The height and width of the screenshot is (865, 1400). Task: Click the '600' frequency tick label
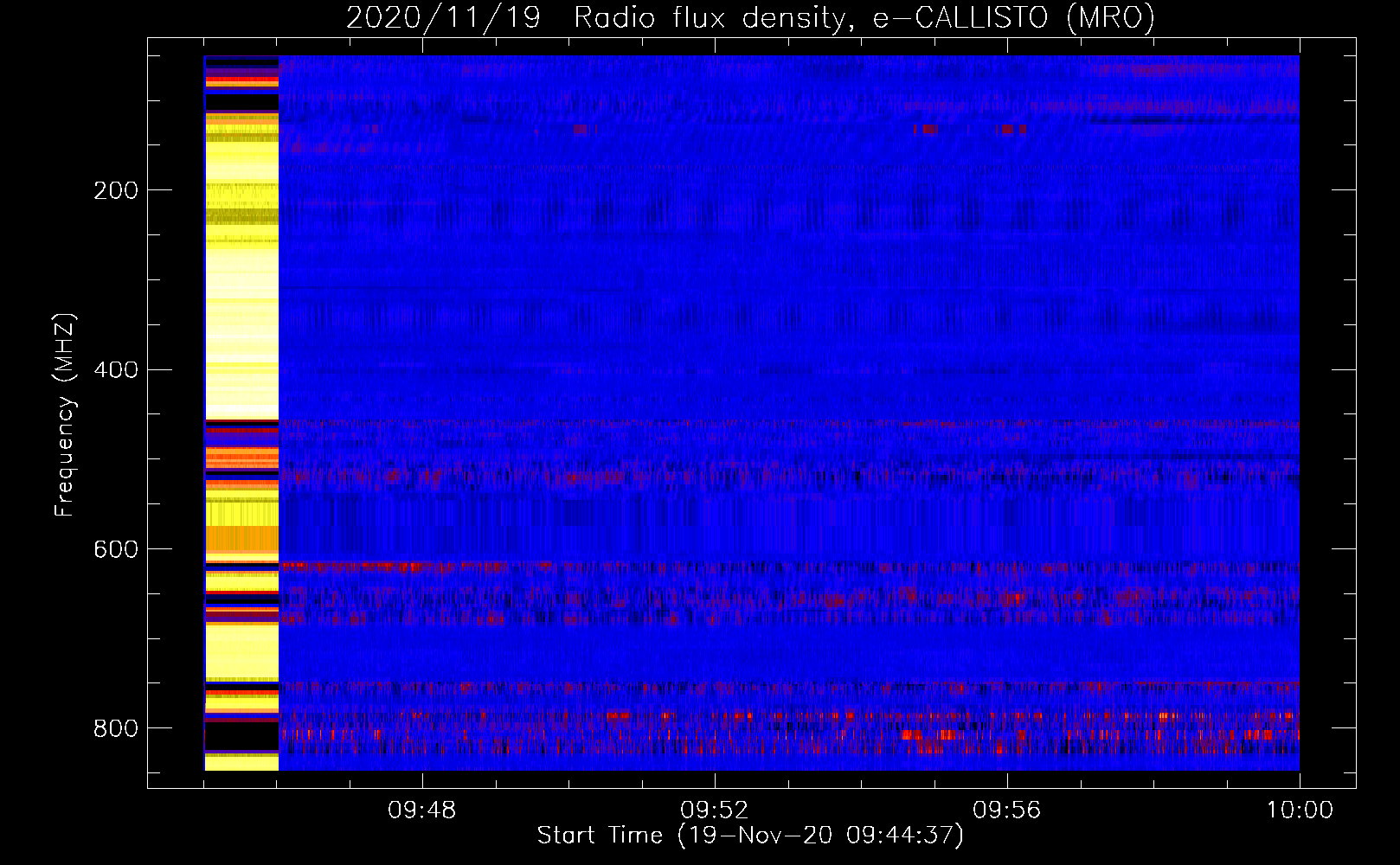(116, 549)
